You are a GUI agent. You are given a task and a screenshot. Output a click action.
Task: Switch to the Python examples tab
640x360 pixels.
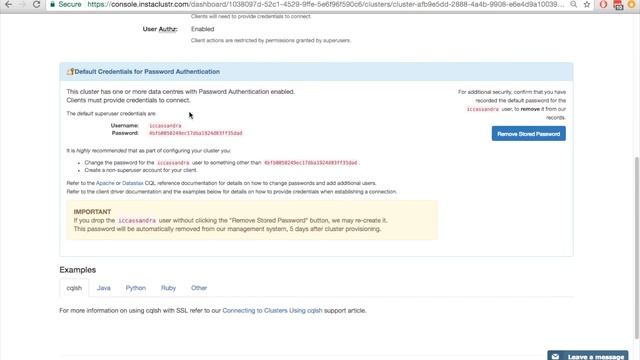click(x=136, y=288)
